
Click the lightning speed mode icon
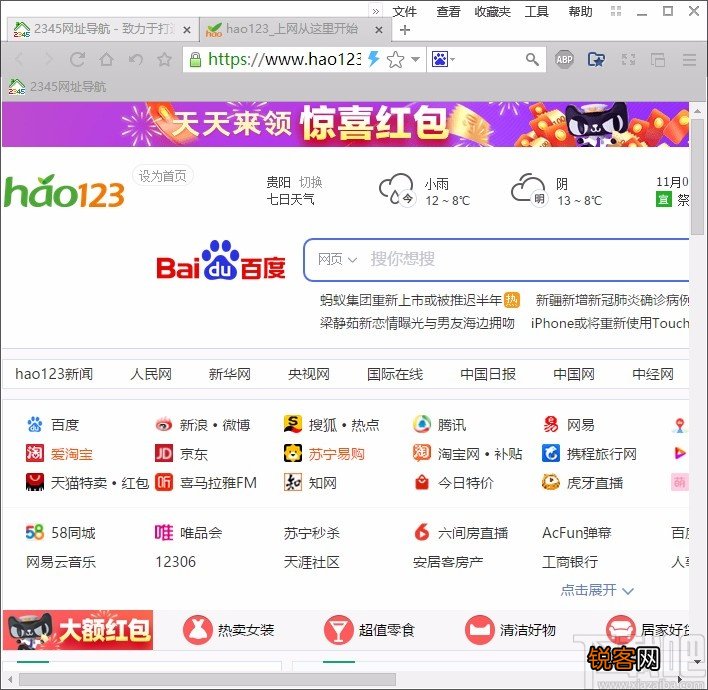coord(373,59)
